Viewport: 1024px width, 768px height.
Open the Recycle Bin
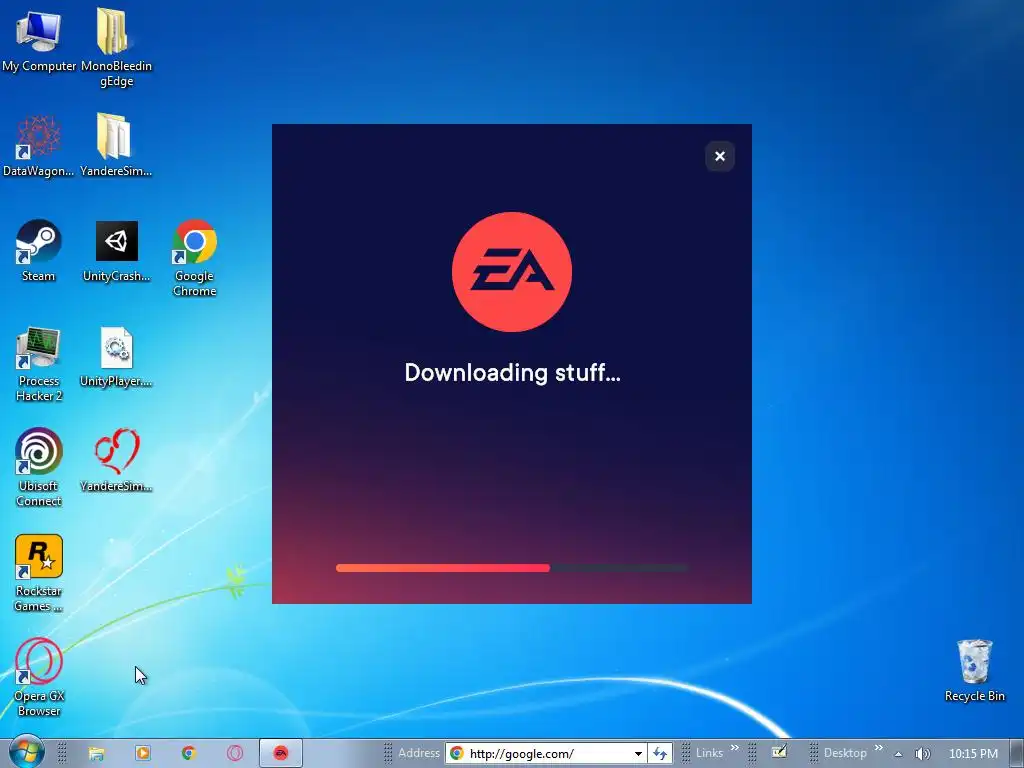tap(974, 670)
